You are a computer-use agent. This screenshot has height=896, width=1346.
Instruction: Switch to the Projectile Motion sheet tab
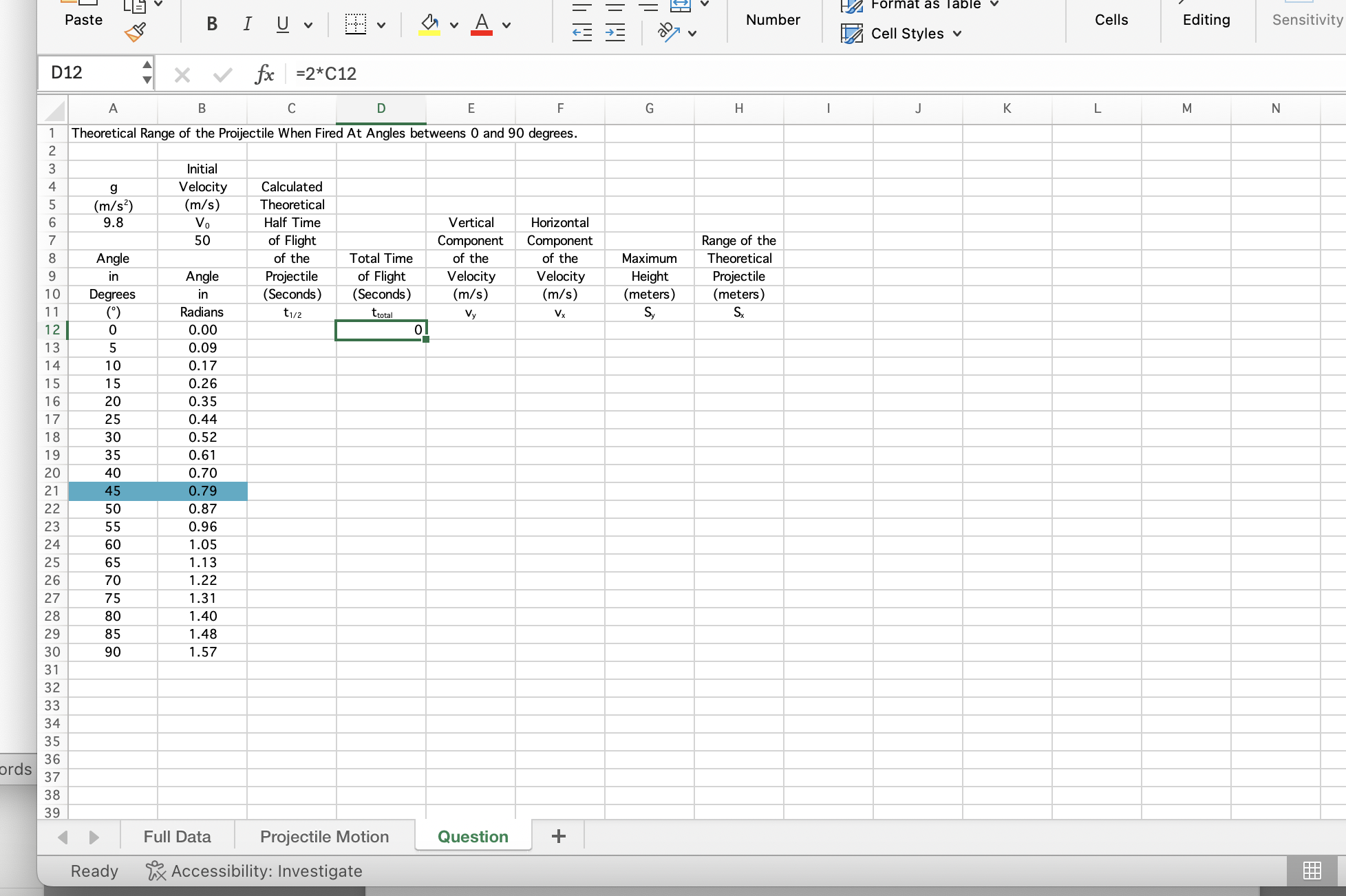[324, 836]
